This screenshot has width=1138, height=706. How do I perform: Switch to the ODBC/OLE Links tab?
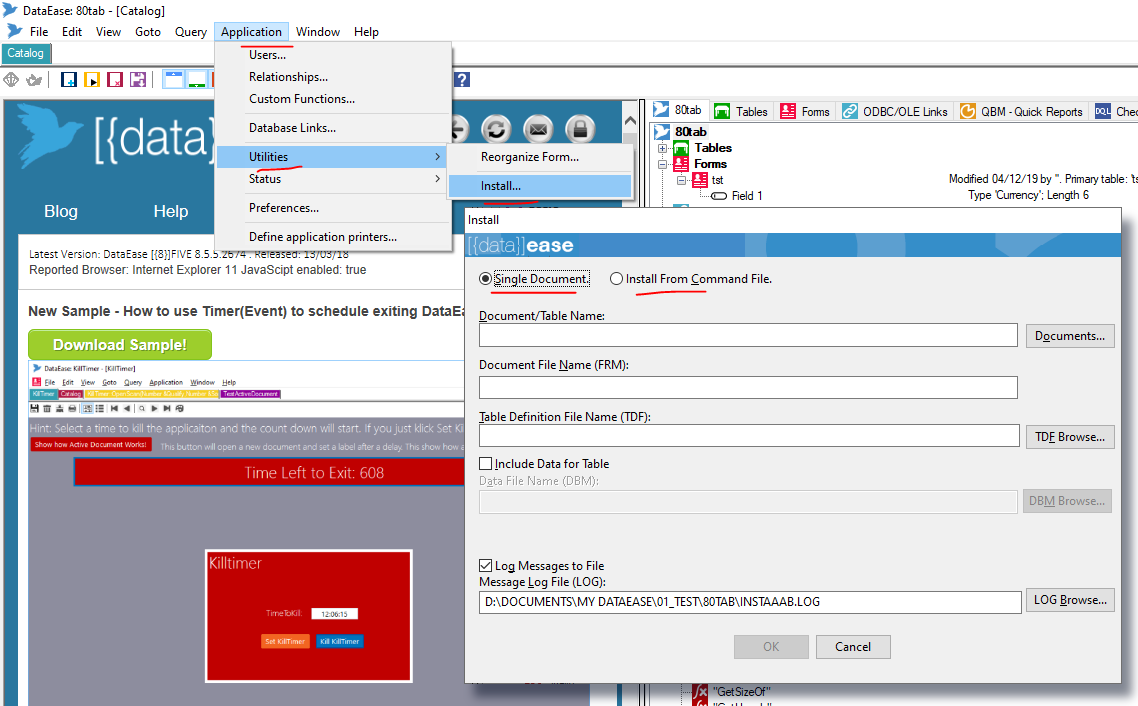coord(895,111)
